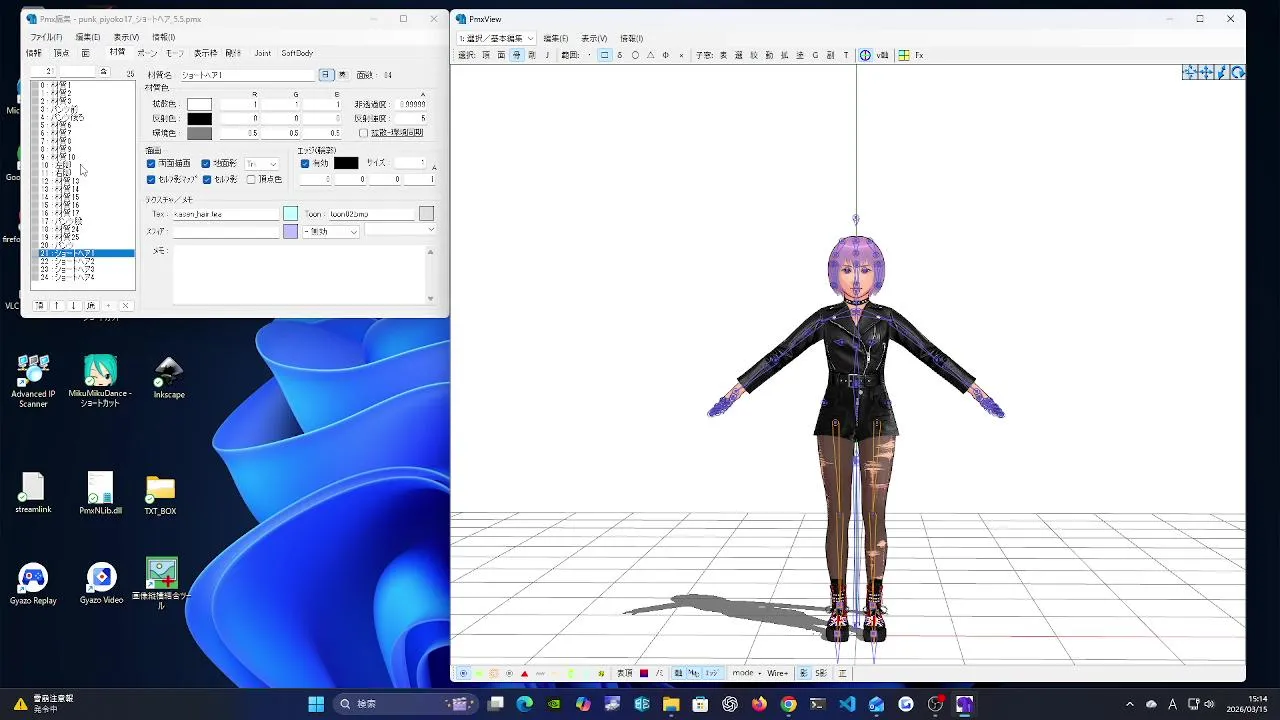Click the 複 duplicate button under material list
The height and width of the screenshot is (720, 1280).
pos(91,306)
